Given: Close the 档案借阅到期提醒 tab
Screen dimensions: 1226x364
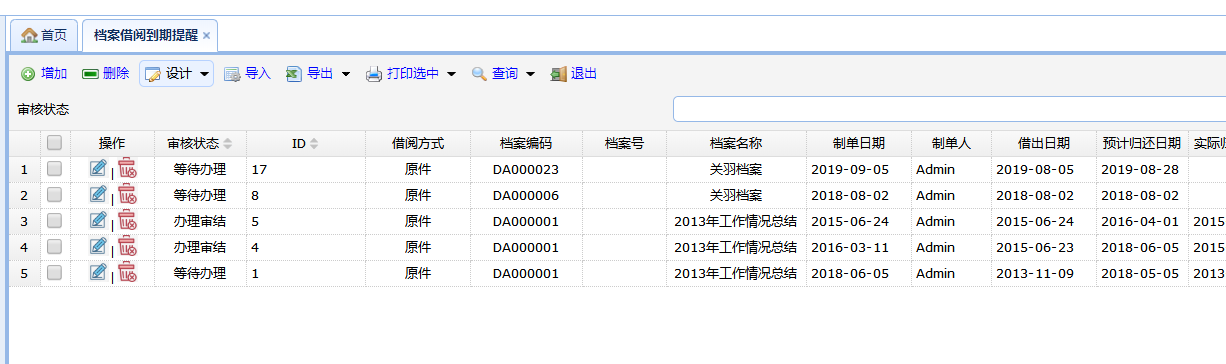Looking at the screenshot, I should [206, 35].
